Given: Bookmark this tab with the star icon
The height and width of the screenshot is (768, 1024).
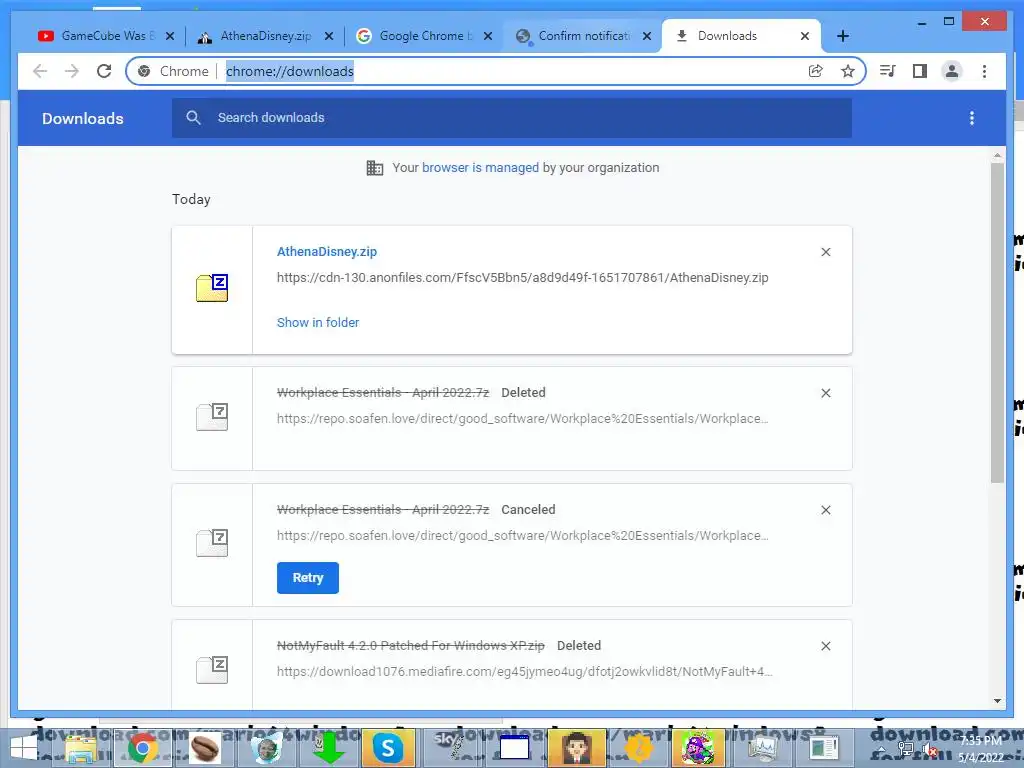Looking at the screenshot, I should 848,71.
